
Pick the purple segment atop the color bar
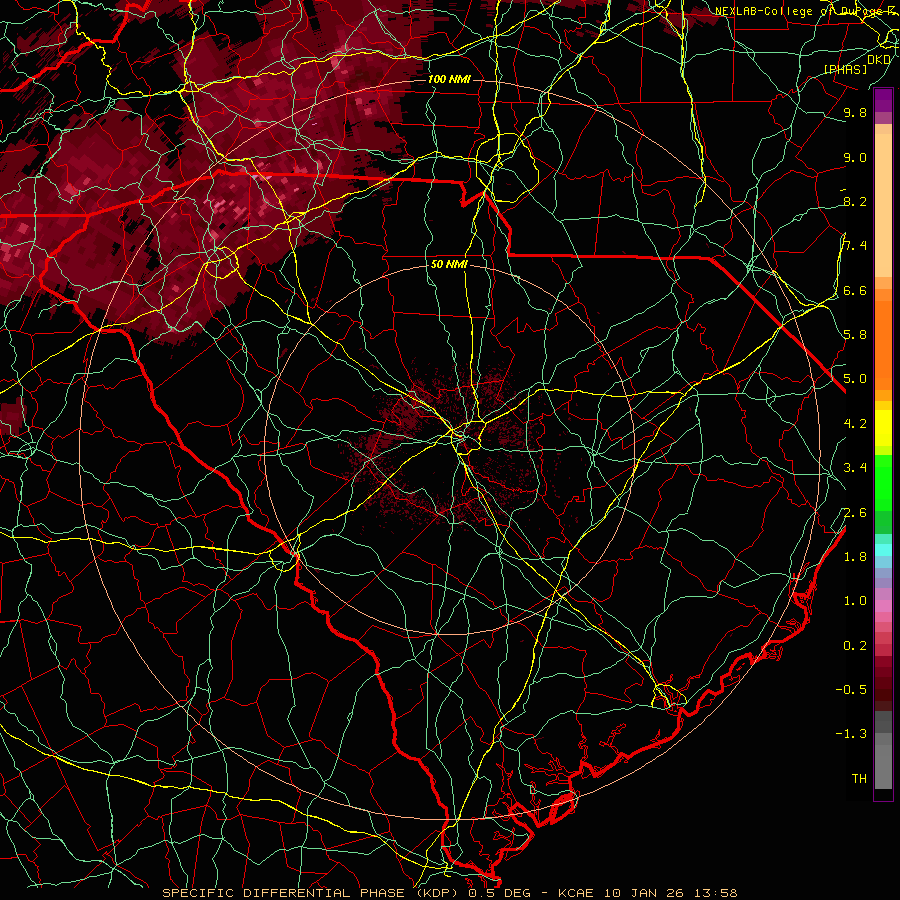point(883,101)
